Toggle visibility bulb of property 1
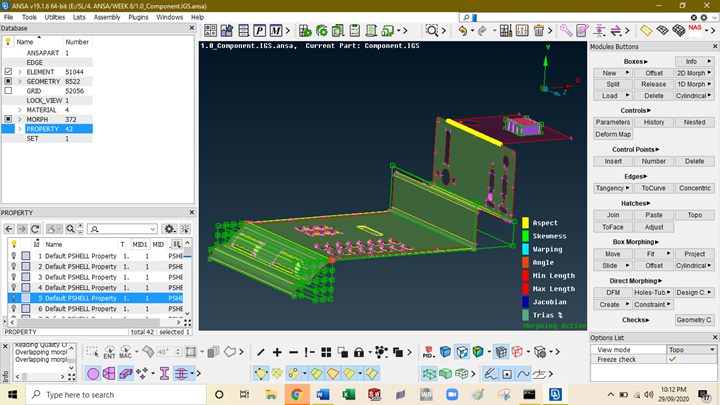 tap(14, 256)
